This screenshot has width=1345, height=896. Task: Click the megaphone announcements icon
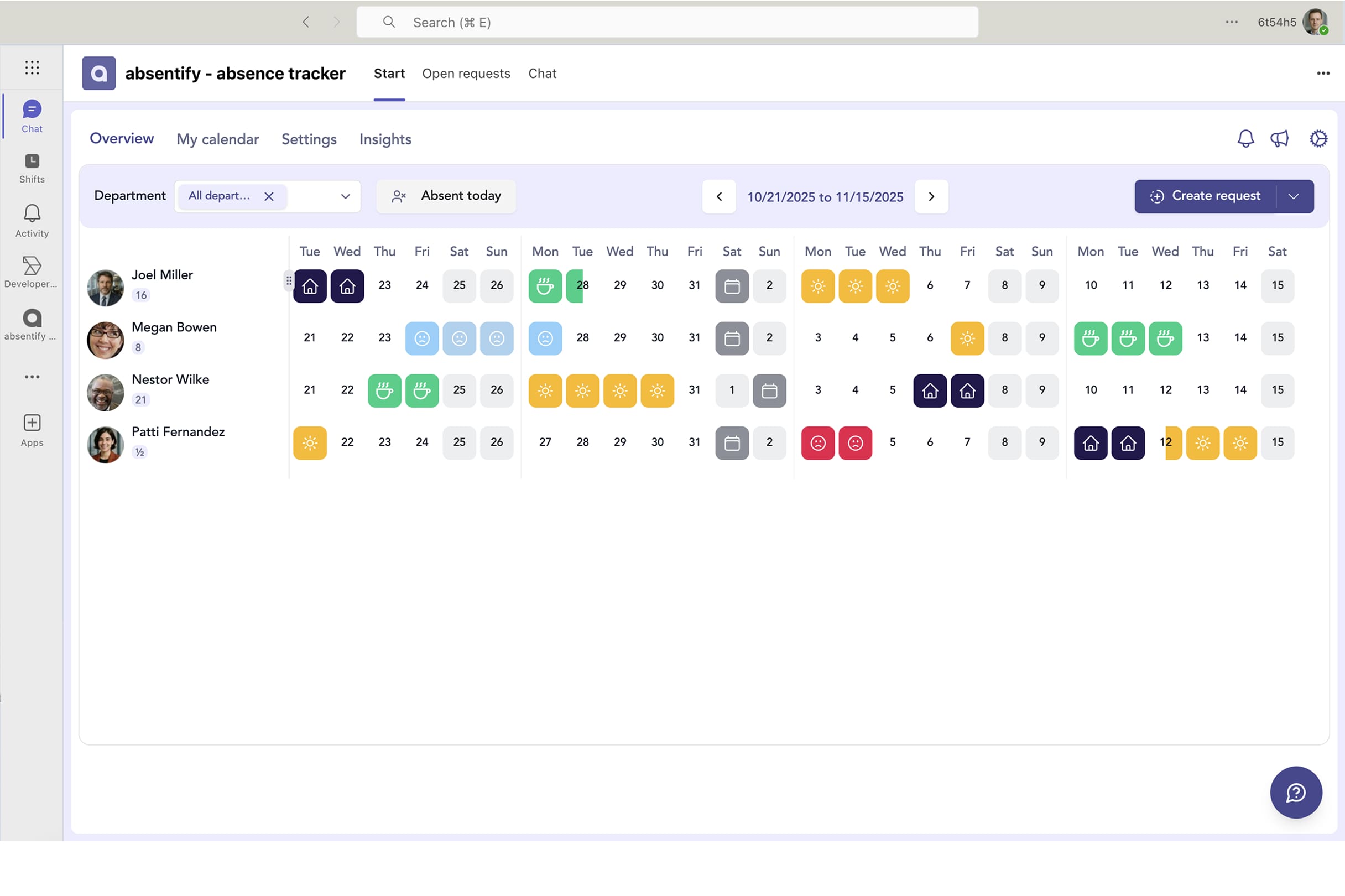(x=1279, y=139)
